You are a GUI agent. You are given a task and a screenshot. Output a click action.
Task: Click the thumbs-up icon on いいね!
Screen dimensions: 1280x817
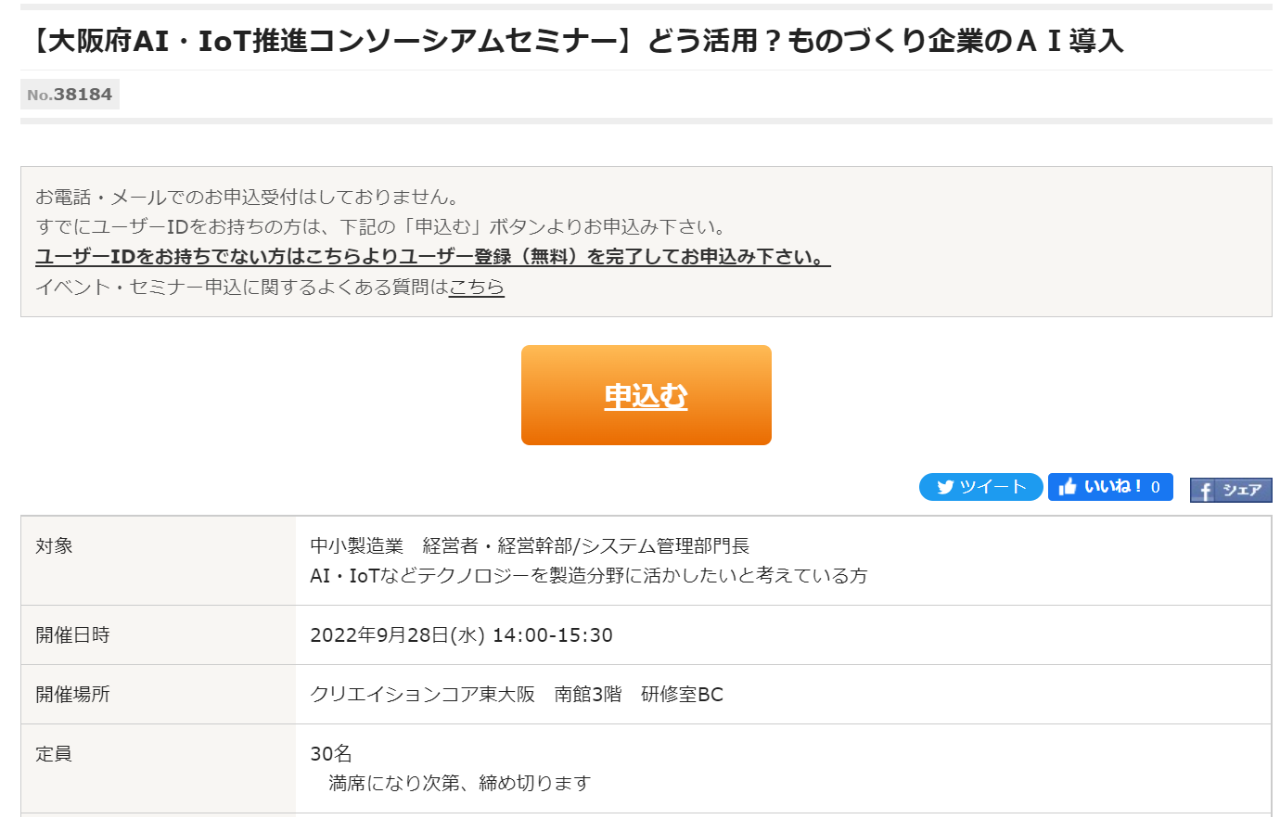1068,487
